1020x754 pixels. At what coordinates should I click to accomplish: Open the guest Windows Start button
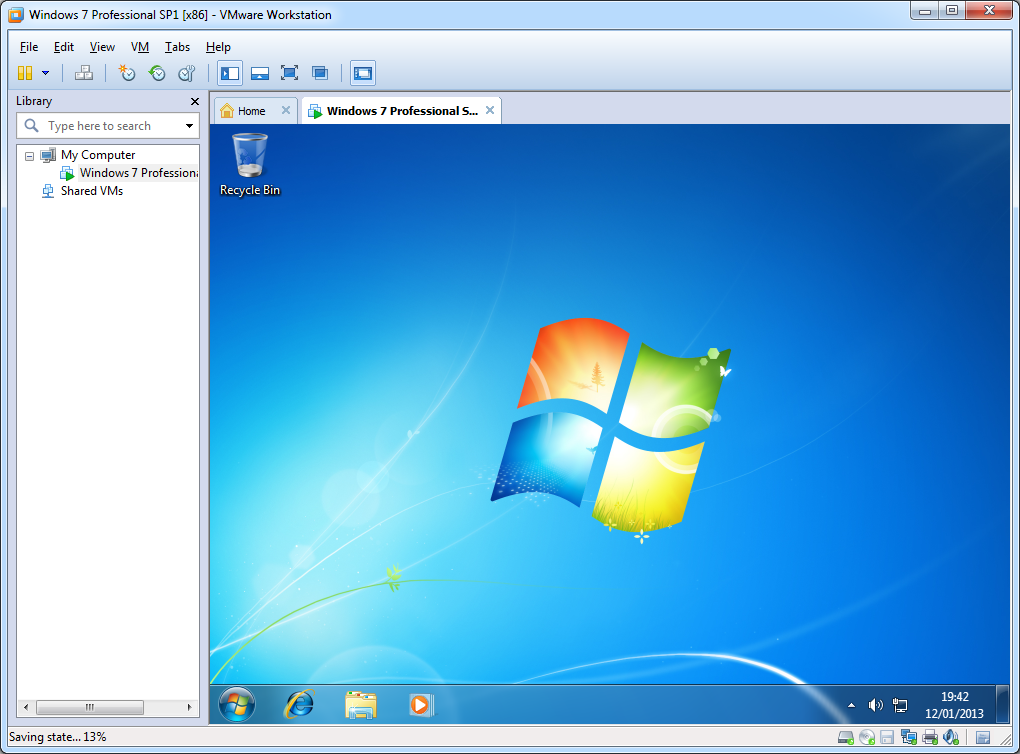pyautogui.click(x=237, y=704)
